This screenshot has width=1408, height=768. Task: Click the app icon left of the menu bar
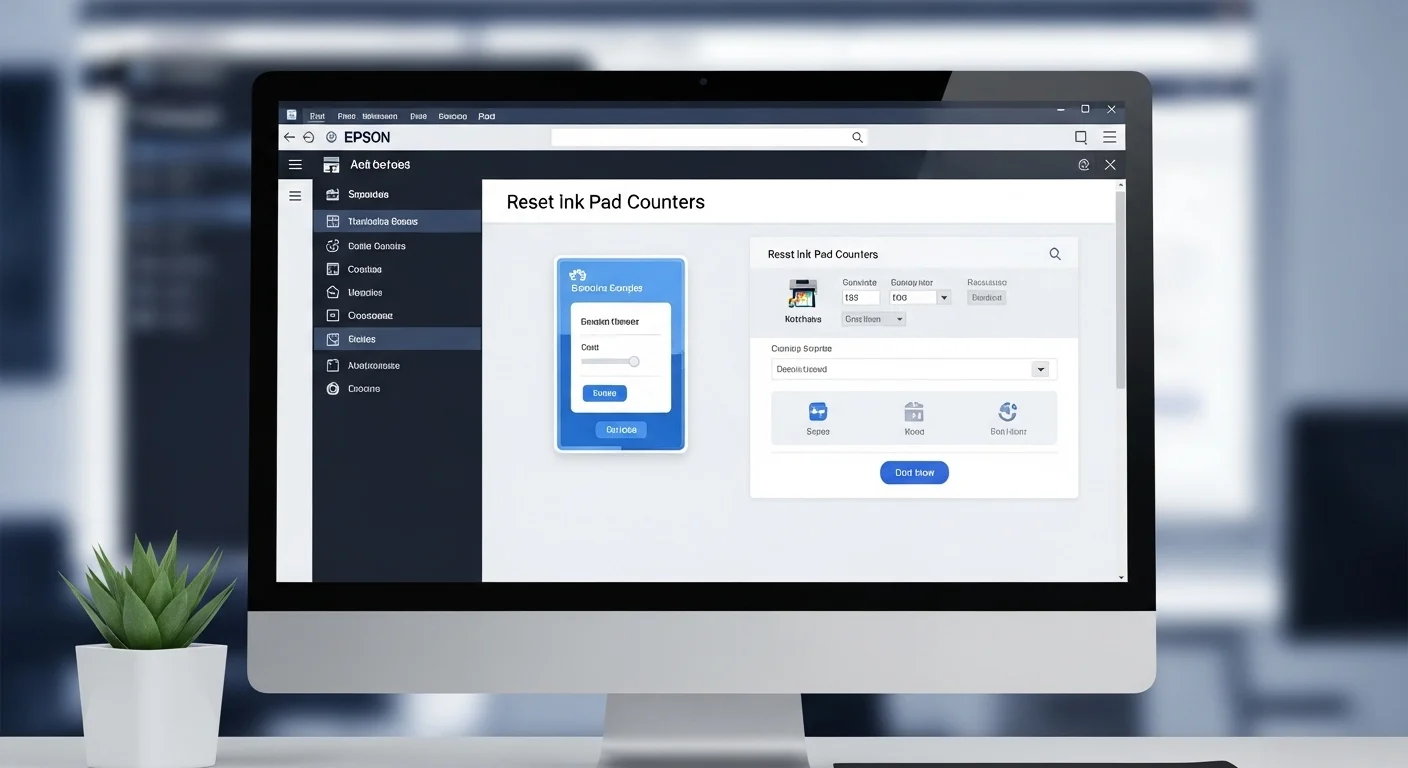tap(291, 115)
